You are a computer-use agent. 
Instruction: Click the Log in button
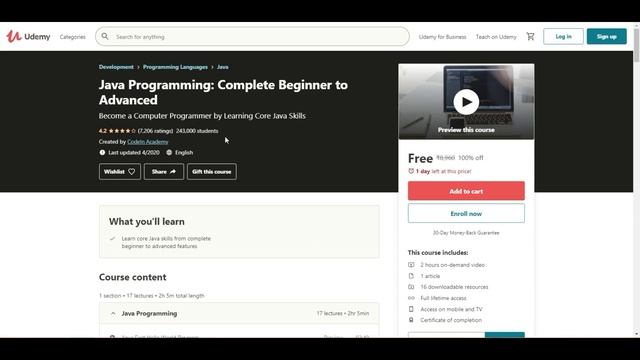(563, 36)
